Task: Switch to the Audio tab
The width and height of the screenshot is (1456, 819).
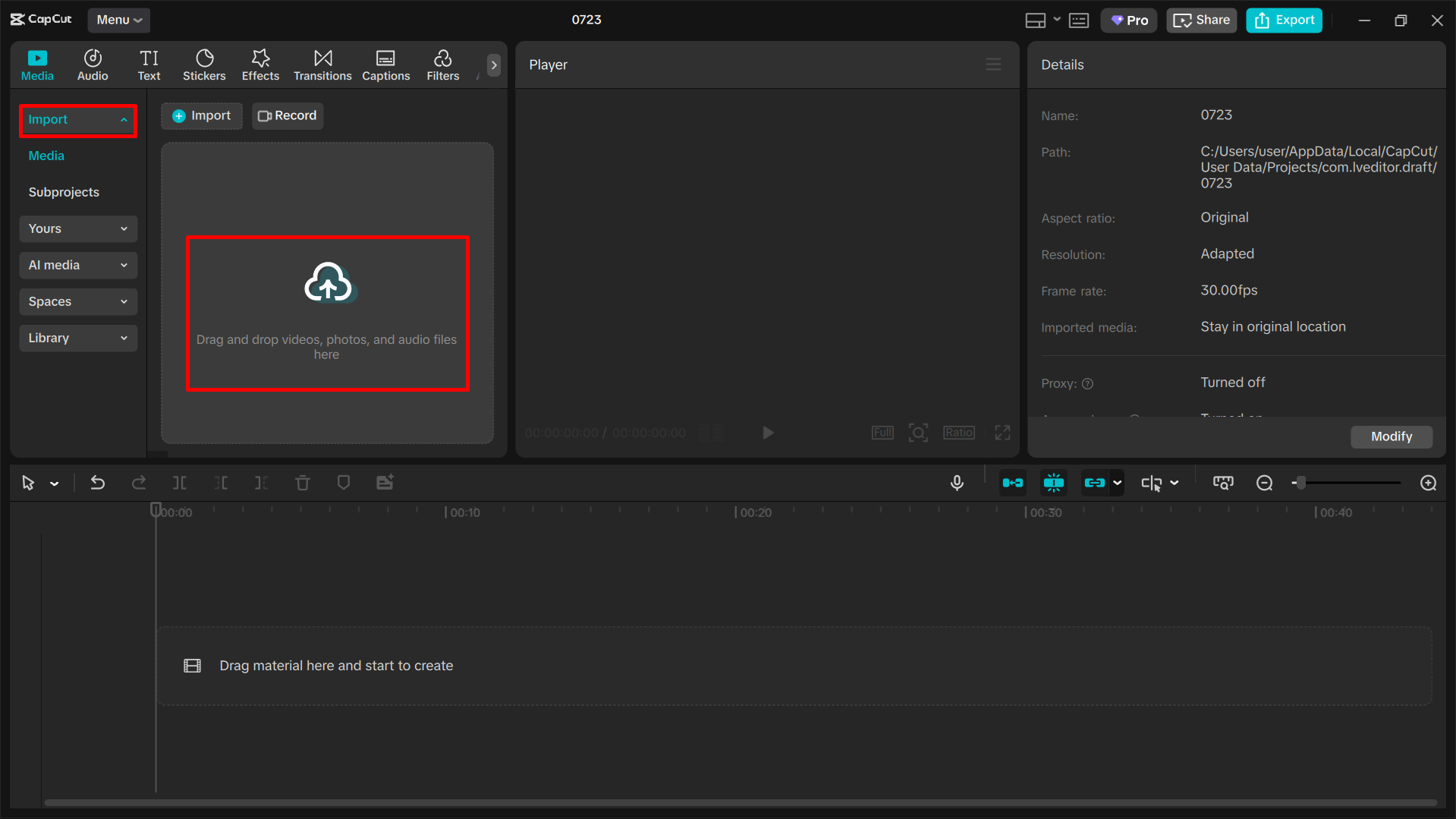Action: coord(92,65)
